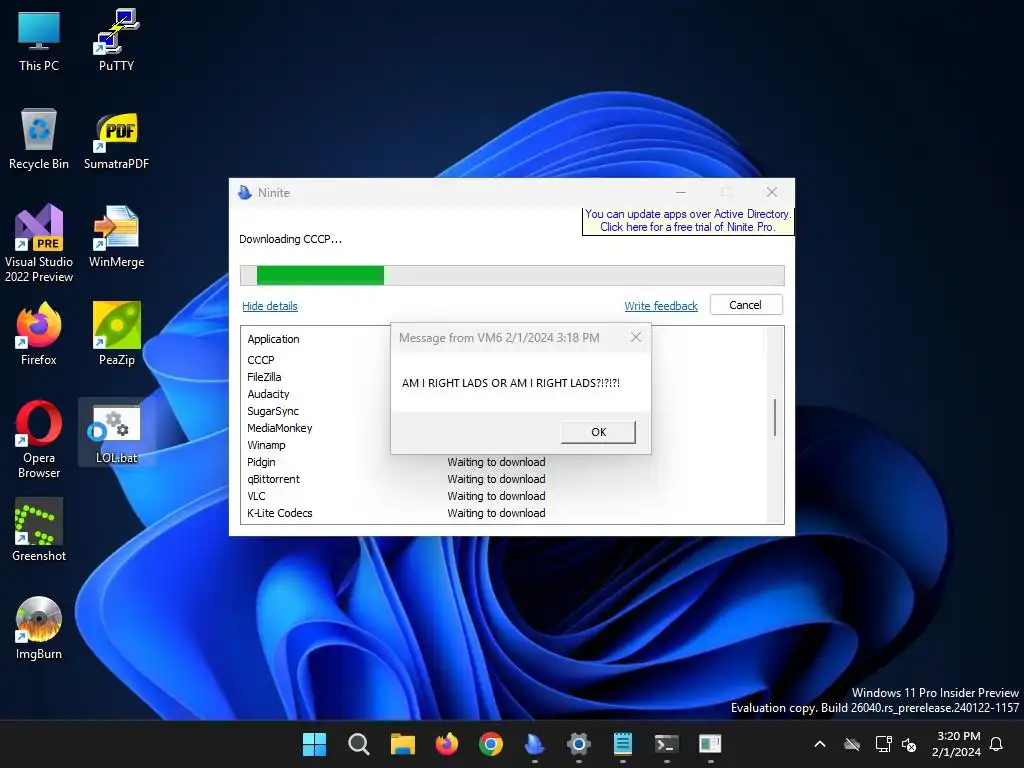Open the Notepad taskbar icon

[622, 744]
